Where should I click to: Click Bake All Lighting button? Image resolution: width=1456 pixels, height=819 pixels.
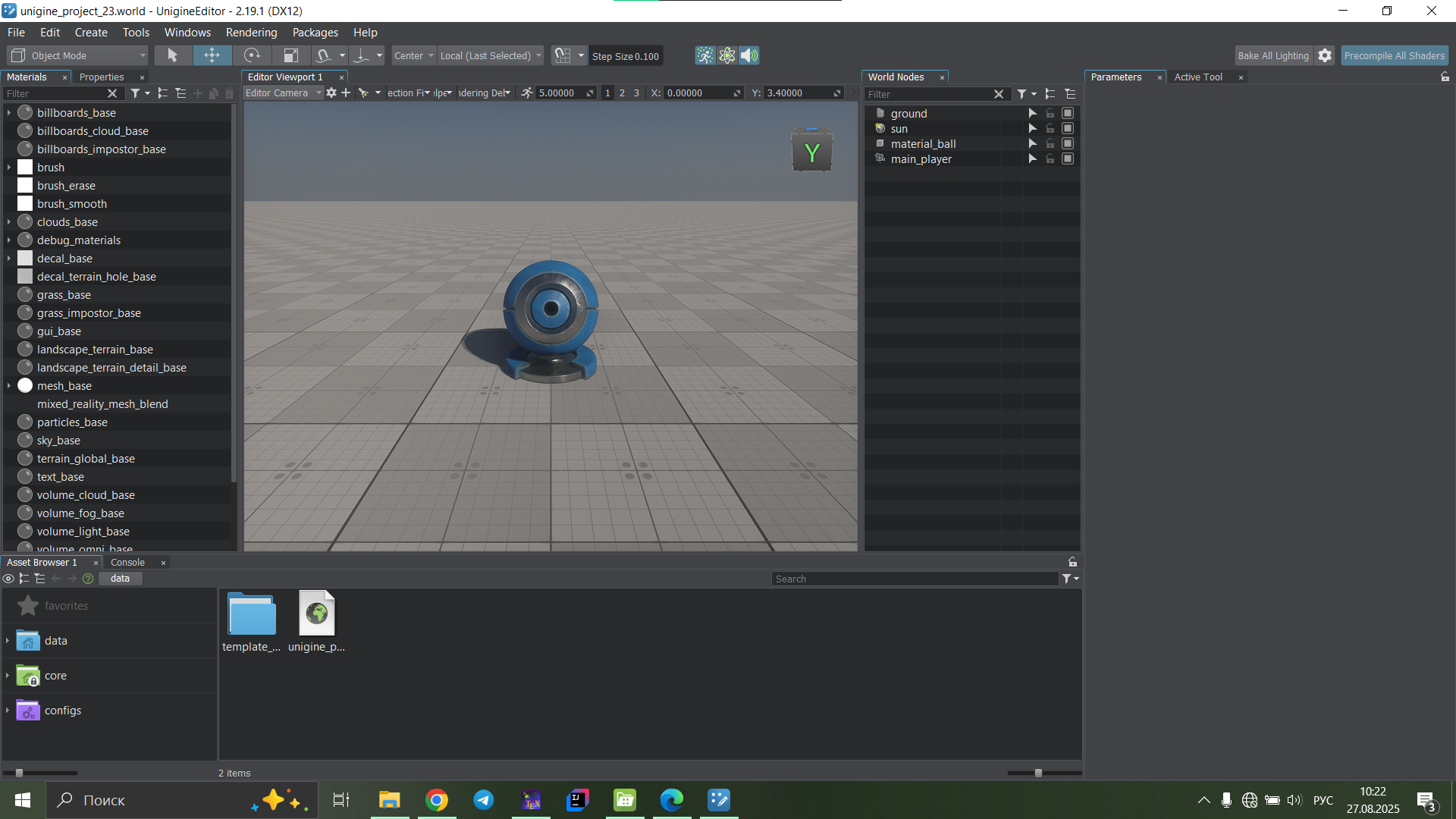point(1272,55)
